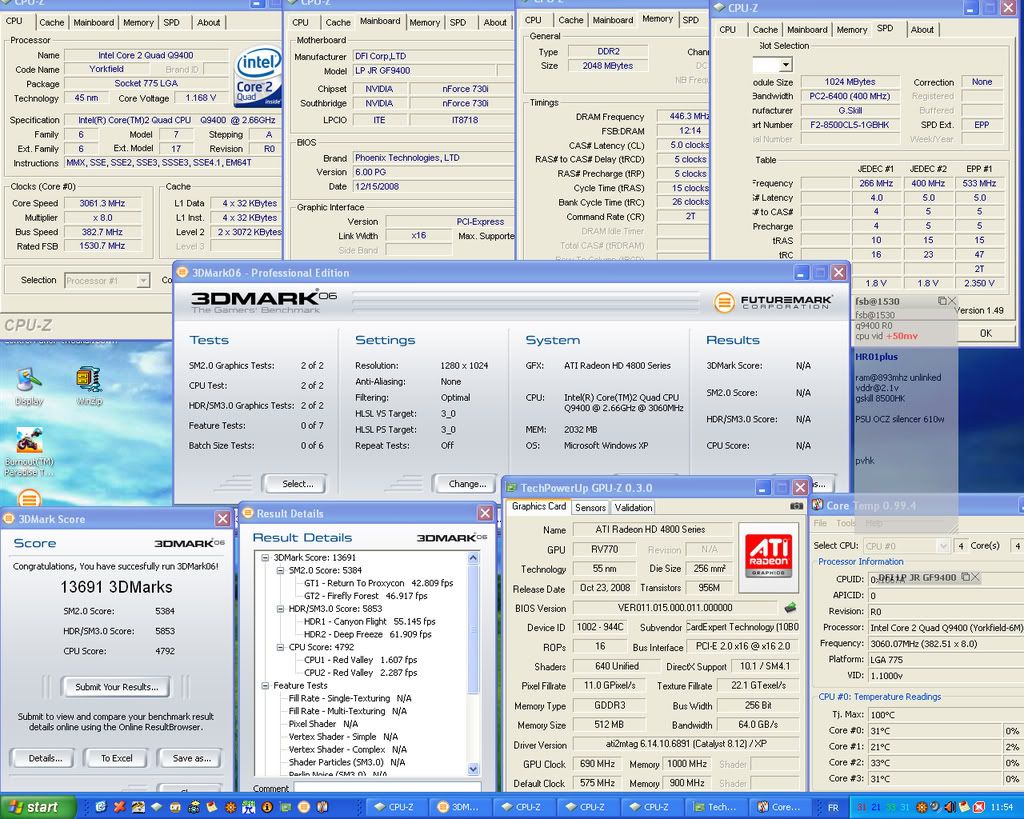The width and height of the screenshot is (1024, 819).
Task: Open the WinZip desktop icon
Action: coord(88,380)
